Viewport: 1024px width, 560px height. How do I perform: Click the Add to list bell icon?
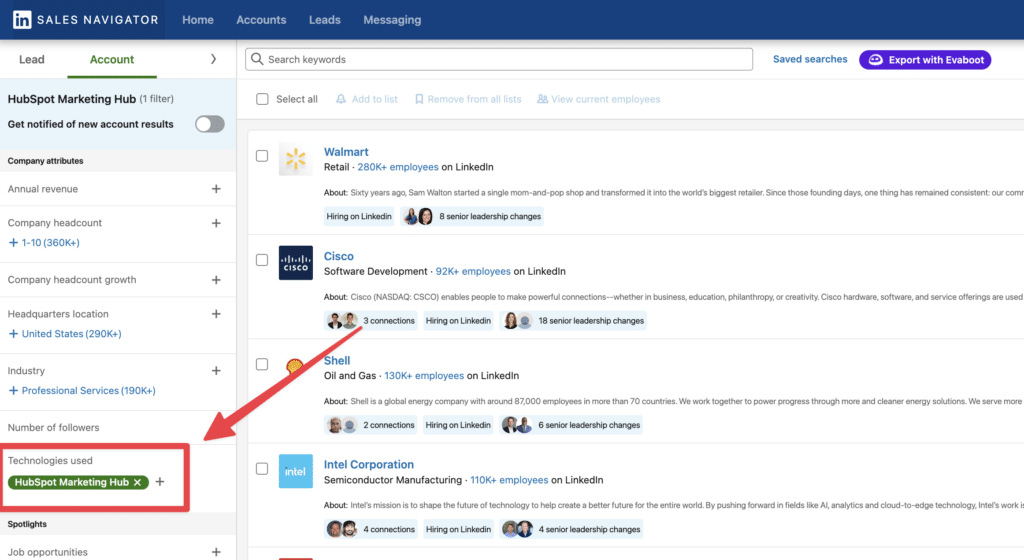point(341,99)
